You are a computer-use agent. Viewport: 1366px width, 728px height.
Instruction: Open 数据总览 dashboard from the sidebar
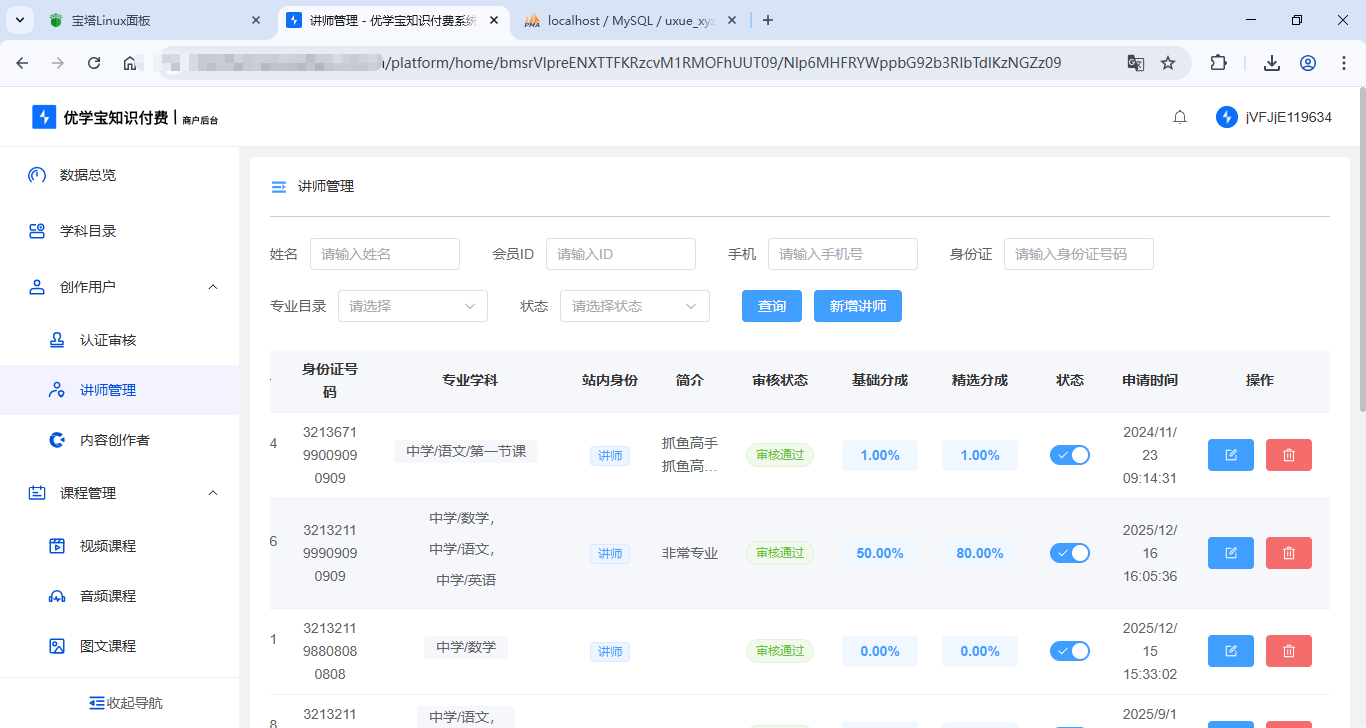click(x=87, y=175)
